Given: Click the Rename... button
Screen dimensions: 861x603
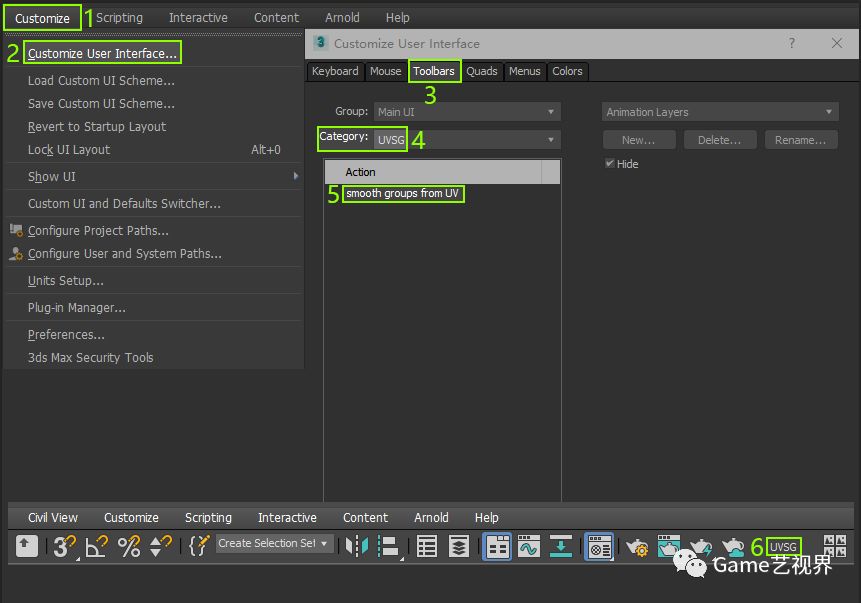Looking at the screenshot, I should pos(801,140).
